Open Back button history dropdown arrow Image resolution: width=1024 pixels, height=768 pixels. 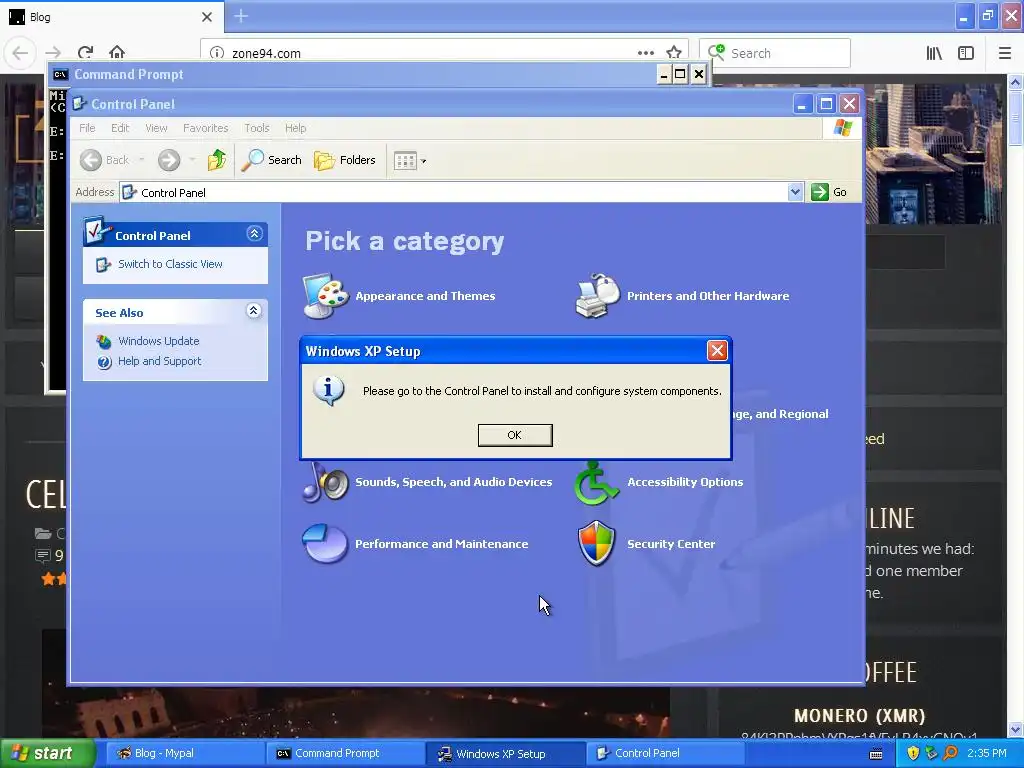click(x=141, y=160)
